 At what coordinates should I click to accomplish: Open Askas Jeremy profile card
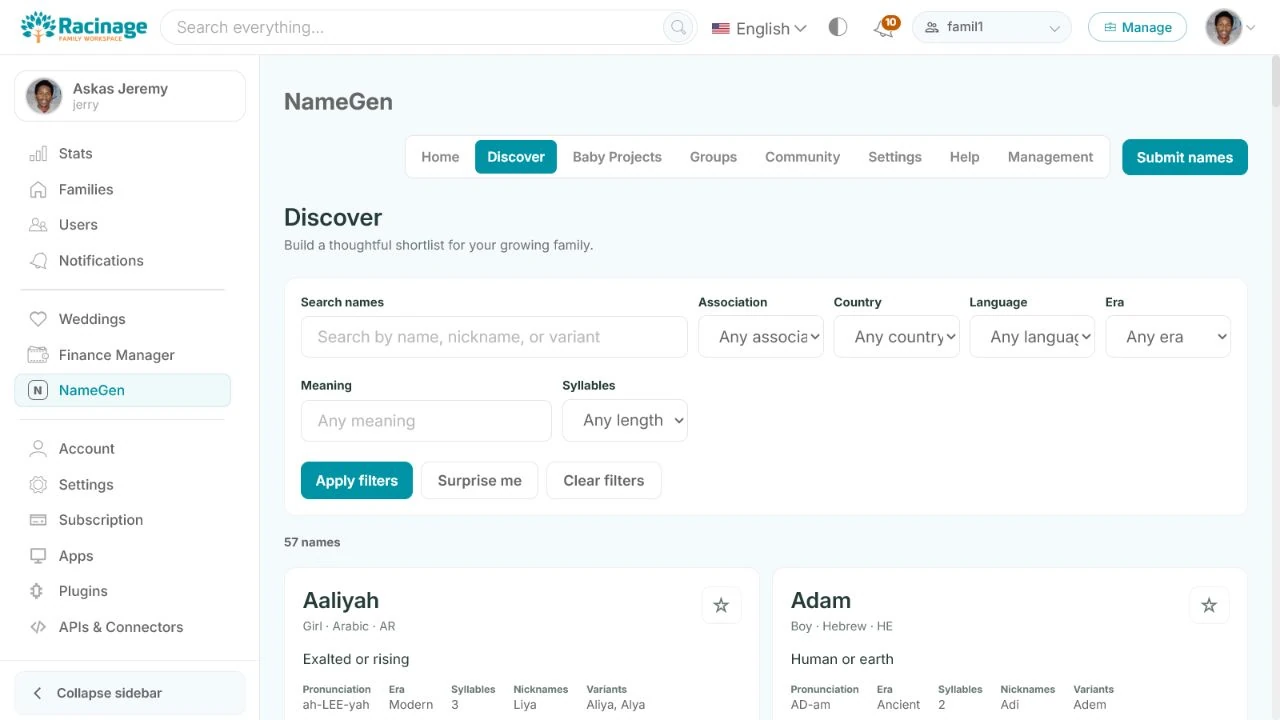130,96
